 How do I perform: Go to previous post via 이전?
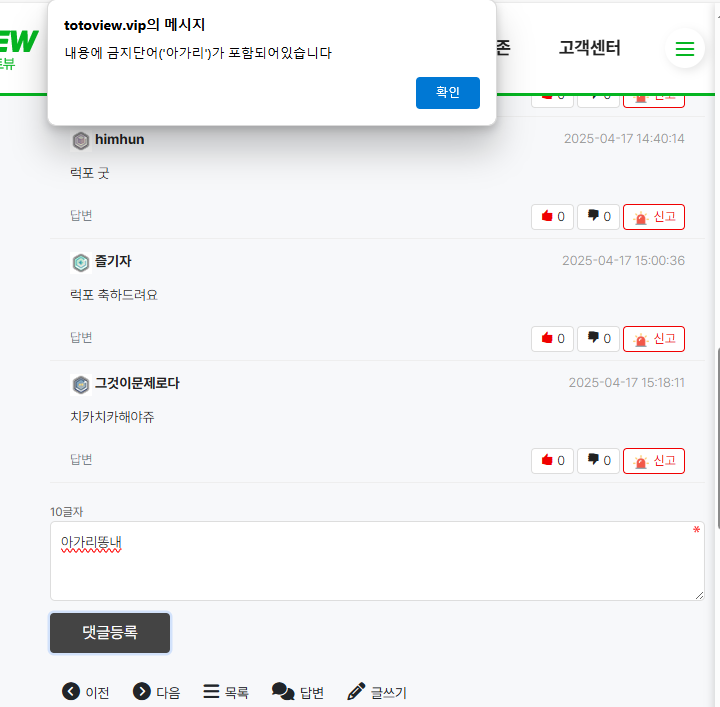click(x=86, y=692)
